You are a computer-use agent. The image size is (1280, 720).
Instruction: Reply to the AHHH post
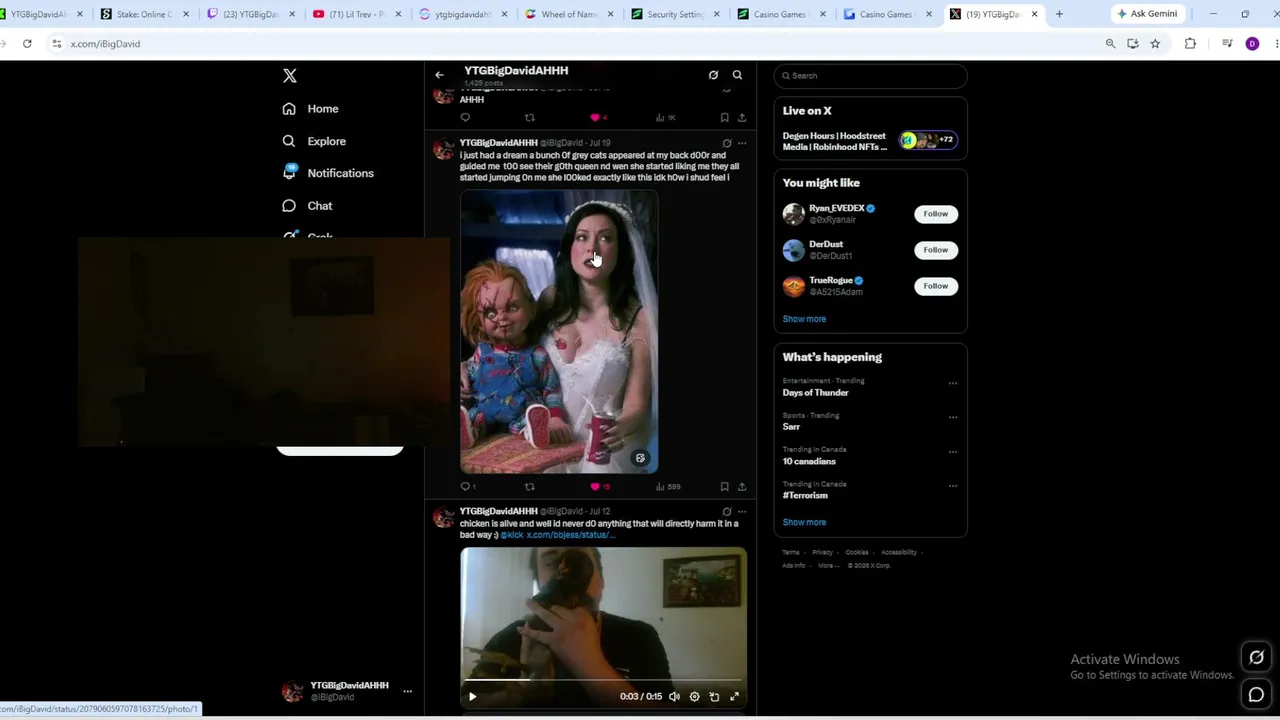point(465,118)
